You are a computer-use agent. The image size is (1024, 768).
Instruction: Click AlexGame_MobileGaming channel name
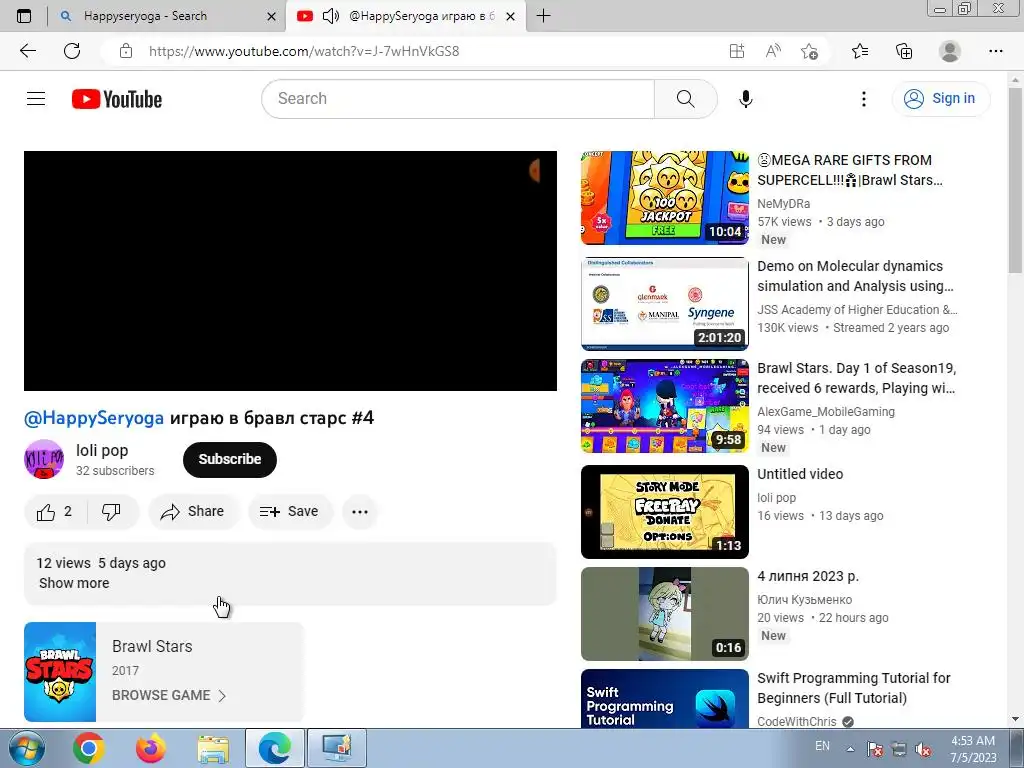826,412
